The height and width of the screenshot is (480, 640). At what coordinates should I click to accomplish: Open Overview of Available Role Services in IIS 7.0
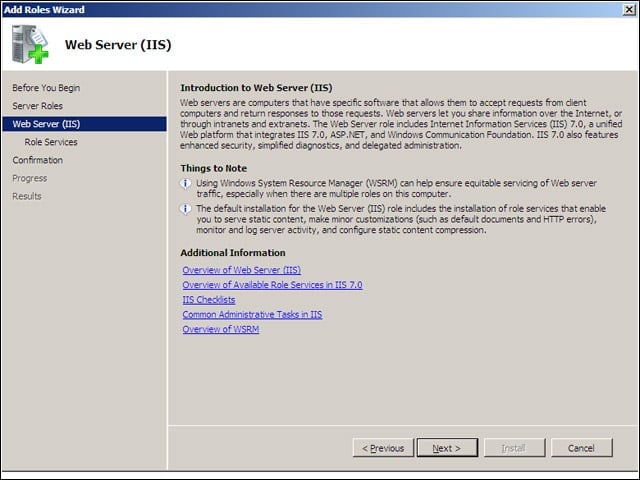coord(272,285)
